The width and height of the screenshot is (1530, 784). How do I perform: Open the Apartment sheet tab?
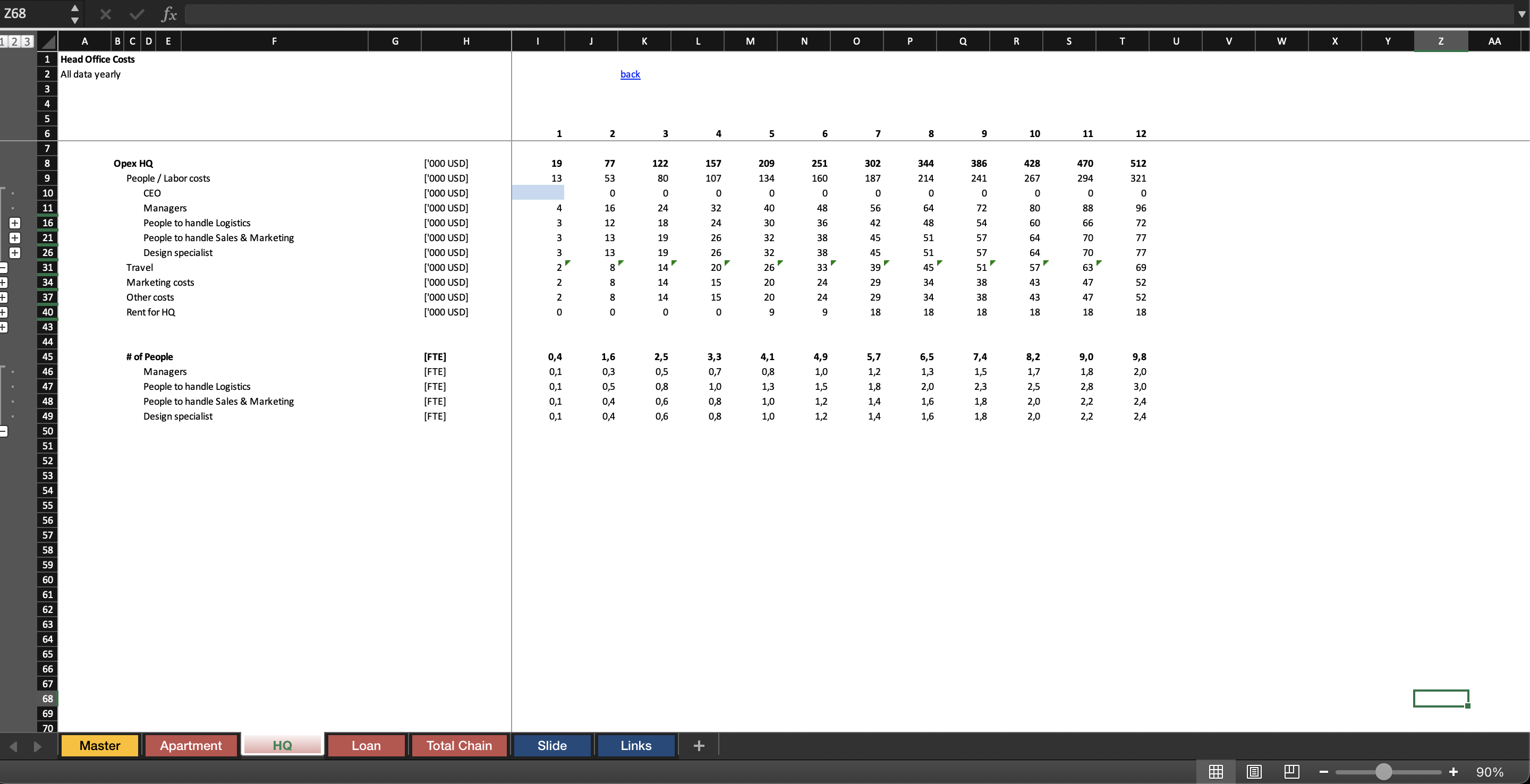[191, 745]
